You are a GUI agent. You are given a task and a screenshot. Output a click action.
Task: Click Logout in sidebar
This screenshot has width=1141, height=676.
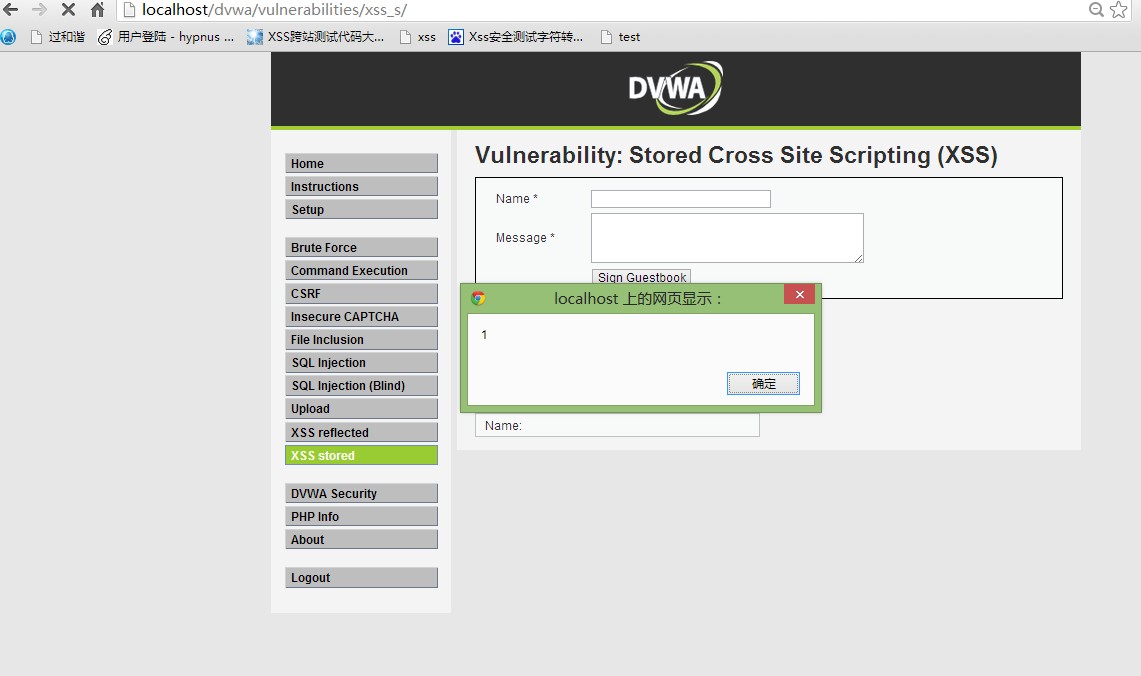[x=361, y=578]
